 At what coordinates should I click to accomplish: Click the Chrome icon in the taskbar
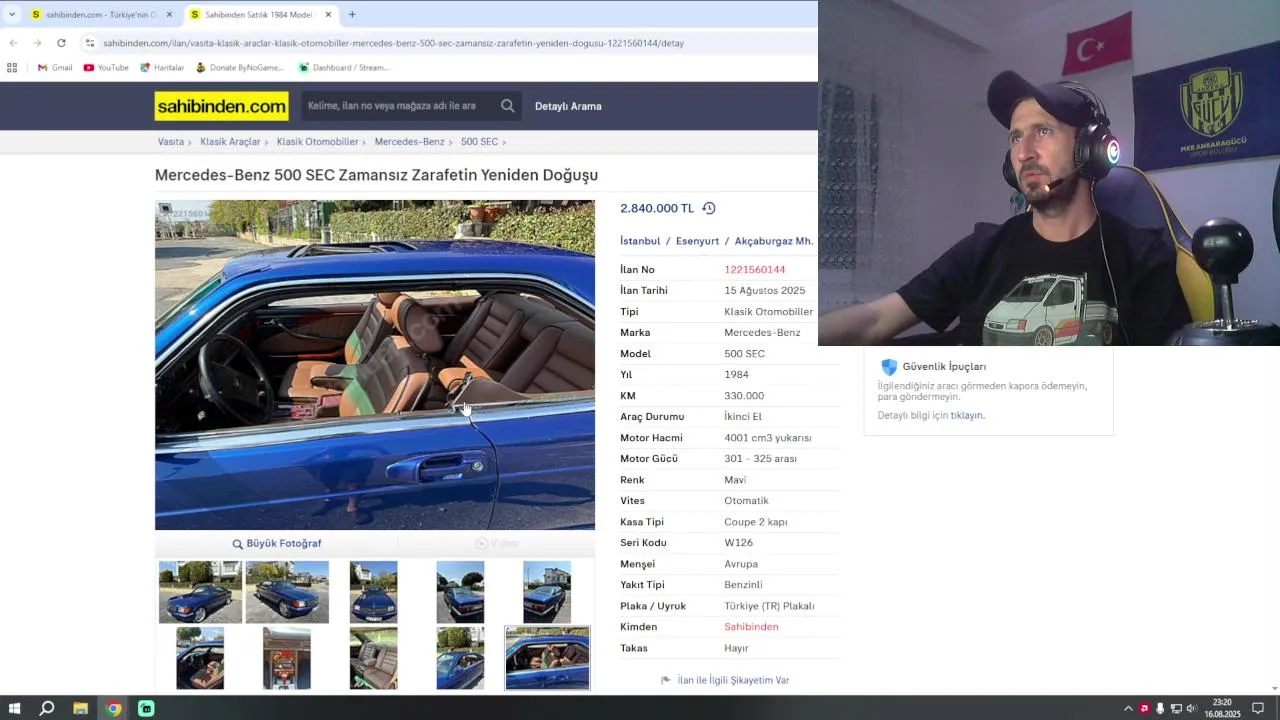[x=113, y=708]
